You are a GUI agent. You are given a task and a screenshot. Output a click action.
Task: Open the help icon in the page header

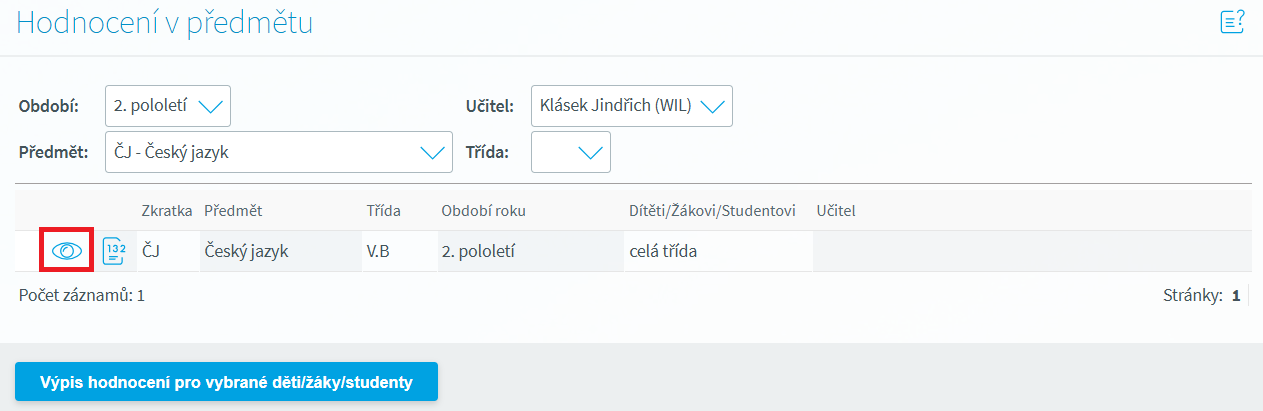1232,22
